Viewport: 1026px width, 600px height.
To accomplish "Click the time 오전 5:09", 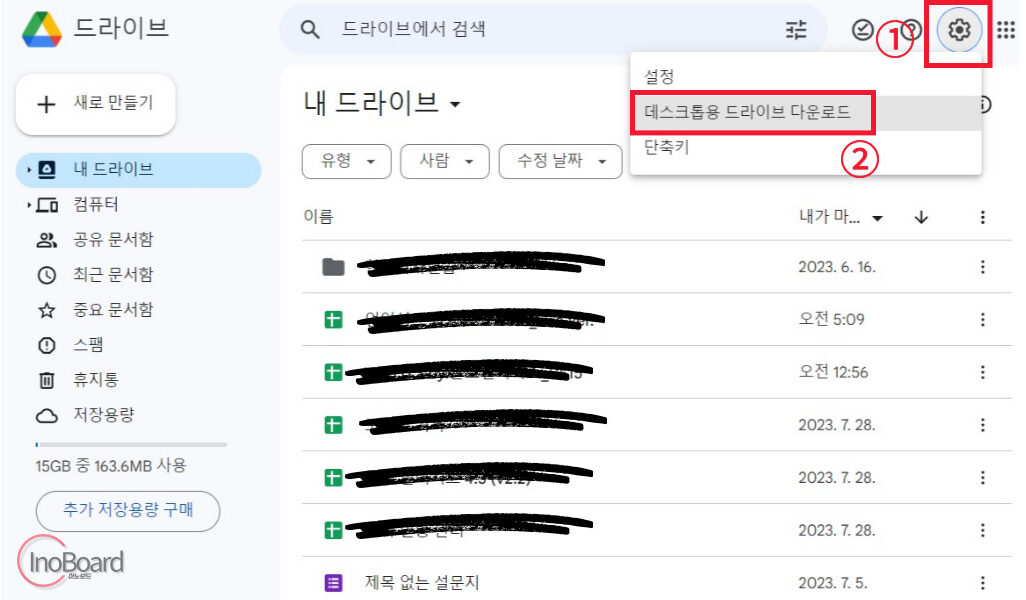I will click(831, 319).
